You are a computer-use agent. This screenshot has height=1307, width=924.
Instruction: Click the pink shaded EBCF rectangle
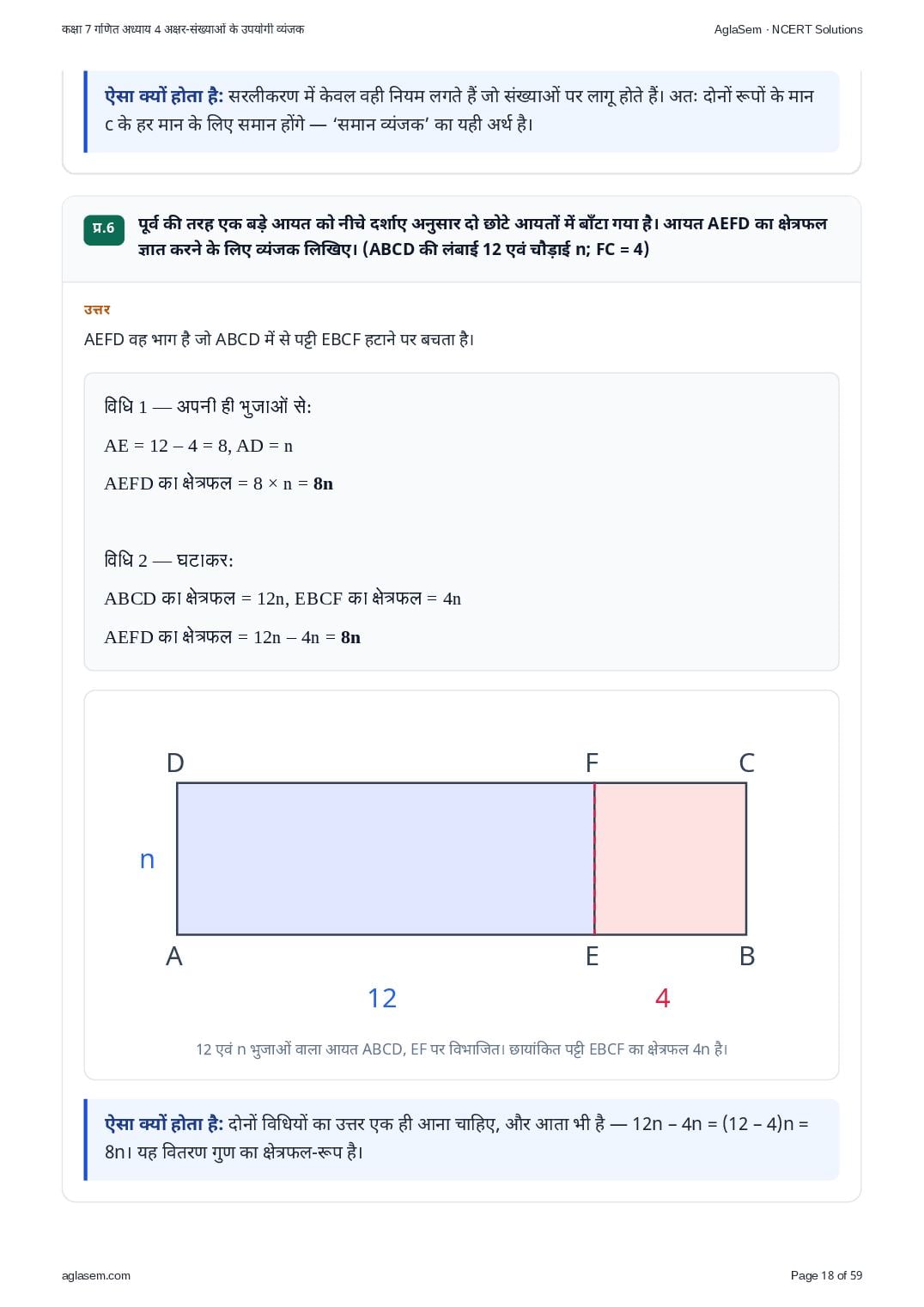[x=671, y=859]
